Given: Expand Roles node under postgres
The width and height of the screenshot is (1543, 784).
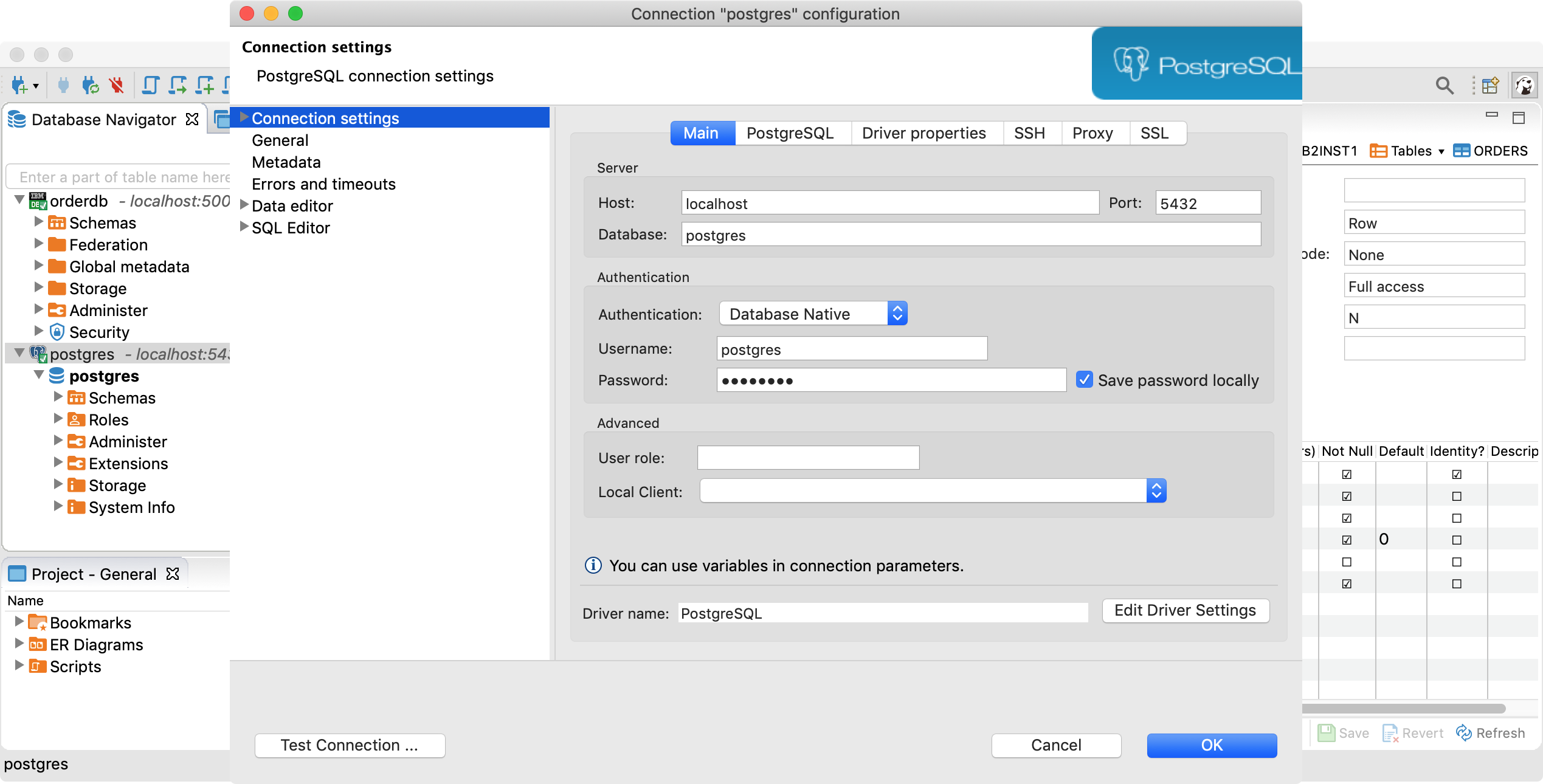Looking at the screenshot, I should tap(58, 419).
